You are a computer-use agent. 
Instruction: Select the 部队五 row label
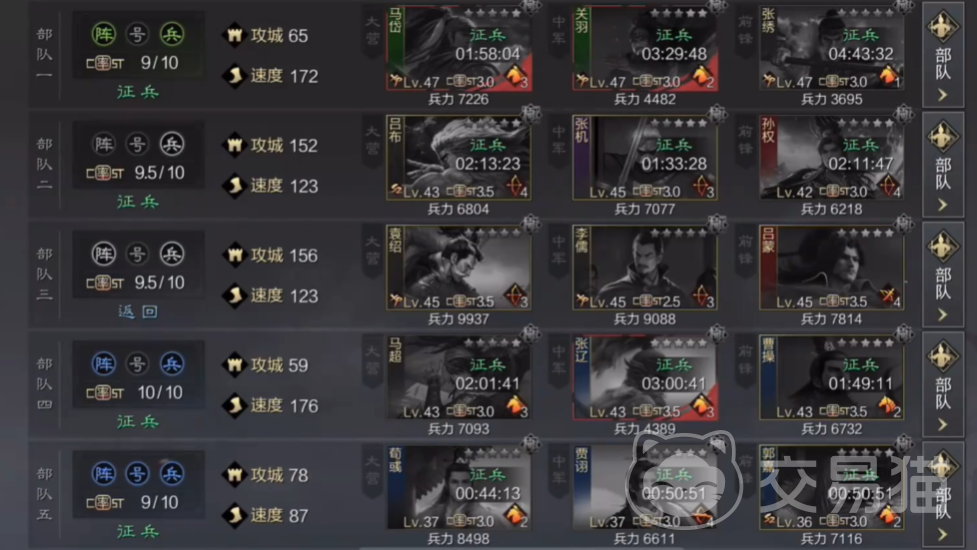pyautogui.click(x=44, y=493)
